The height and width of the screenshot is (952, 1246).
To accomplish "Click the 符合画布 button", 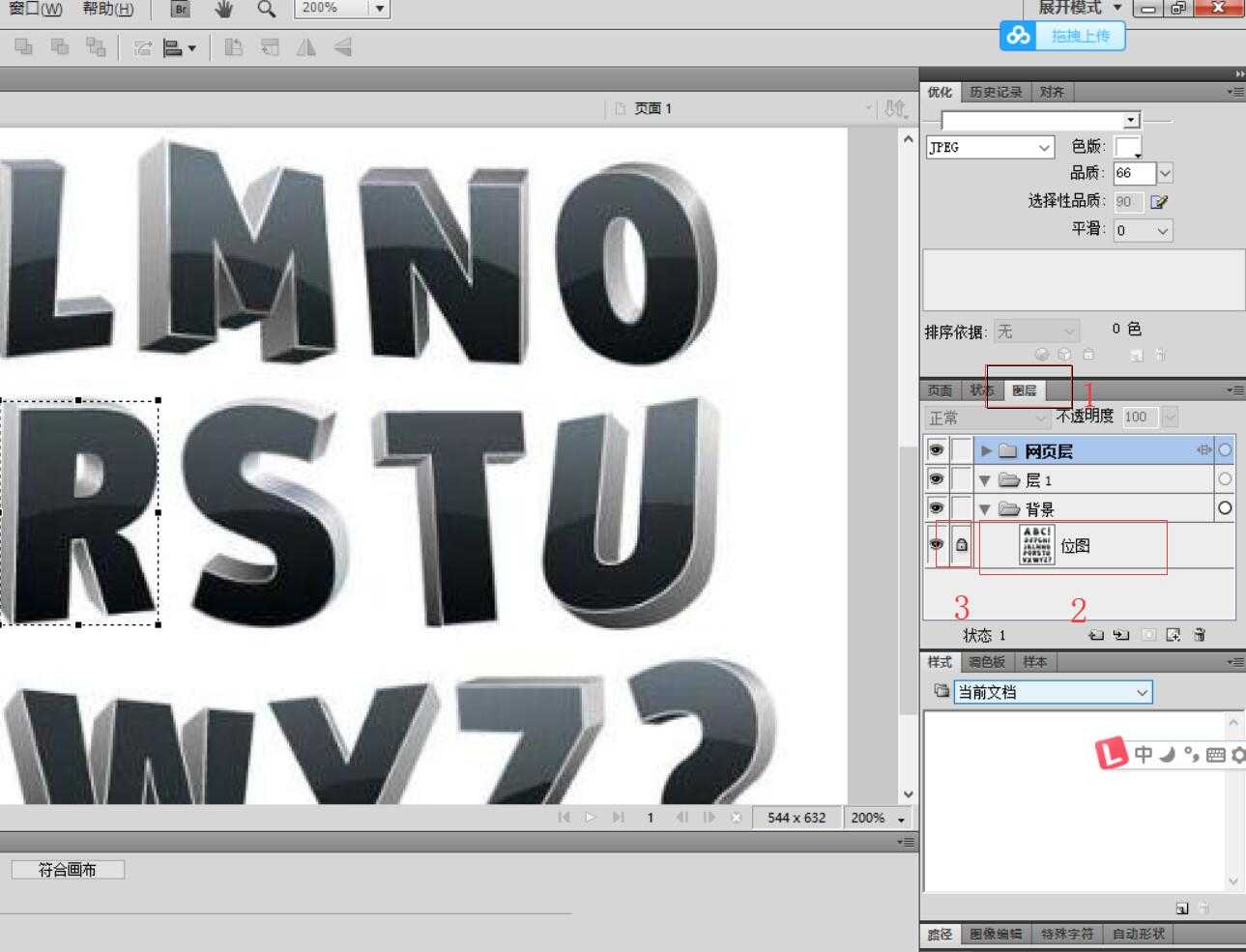I will pyautogui.click(x=68, y=870).
